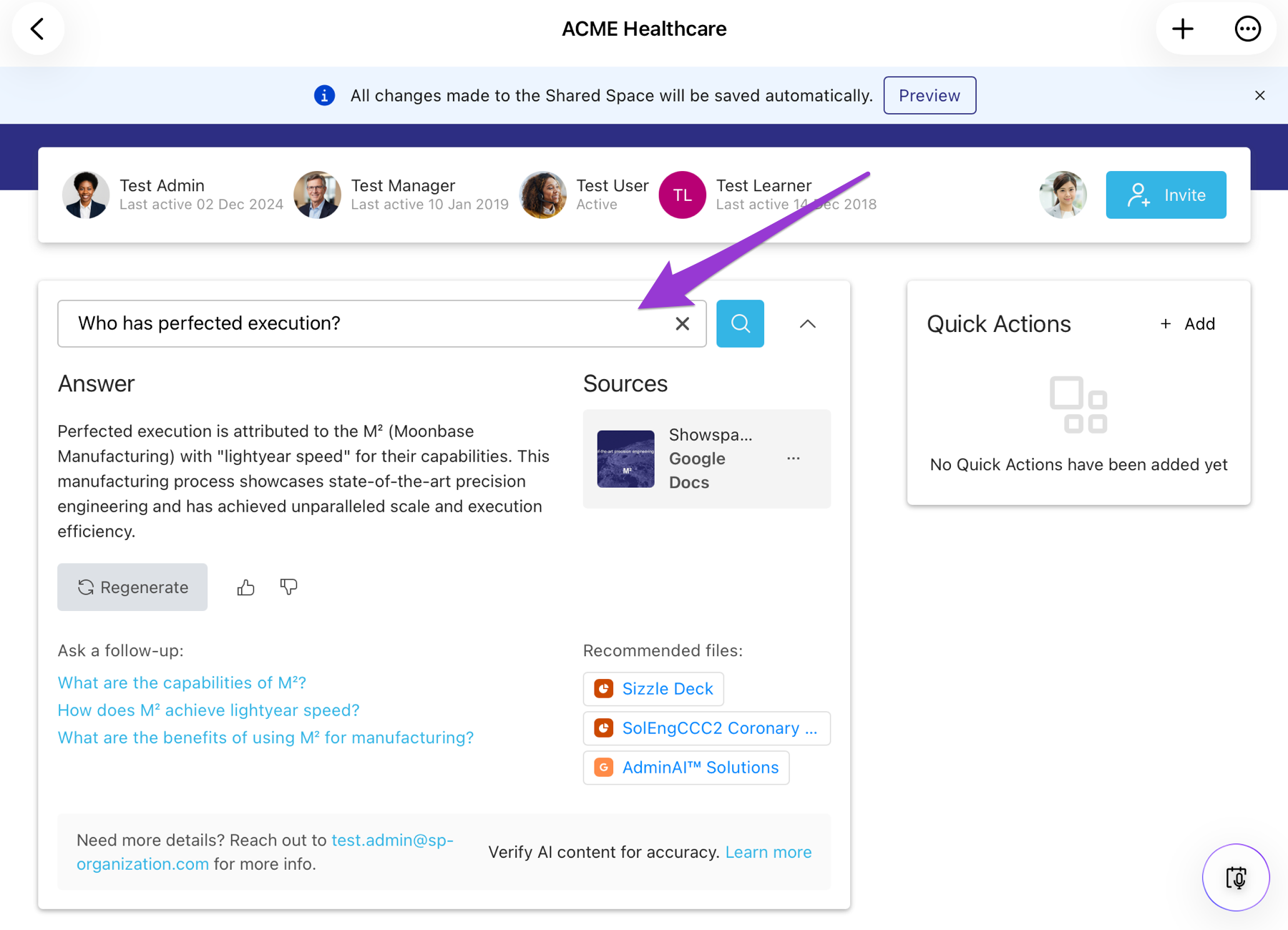1288x930 pixels.
Task: Go back using the left arrow
Action: click(x=38, y=29)
